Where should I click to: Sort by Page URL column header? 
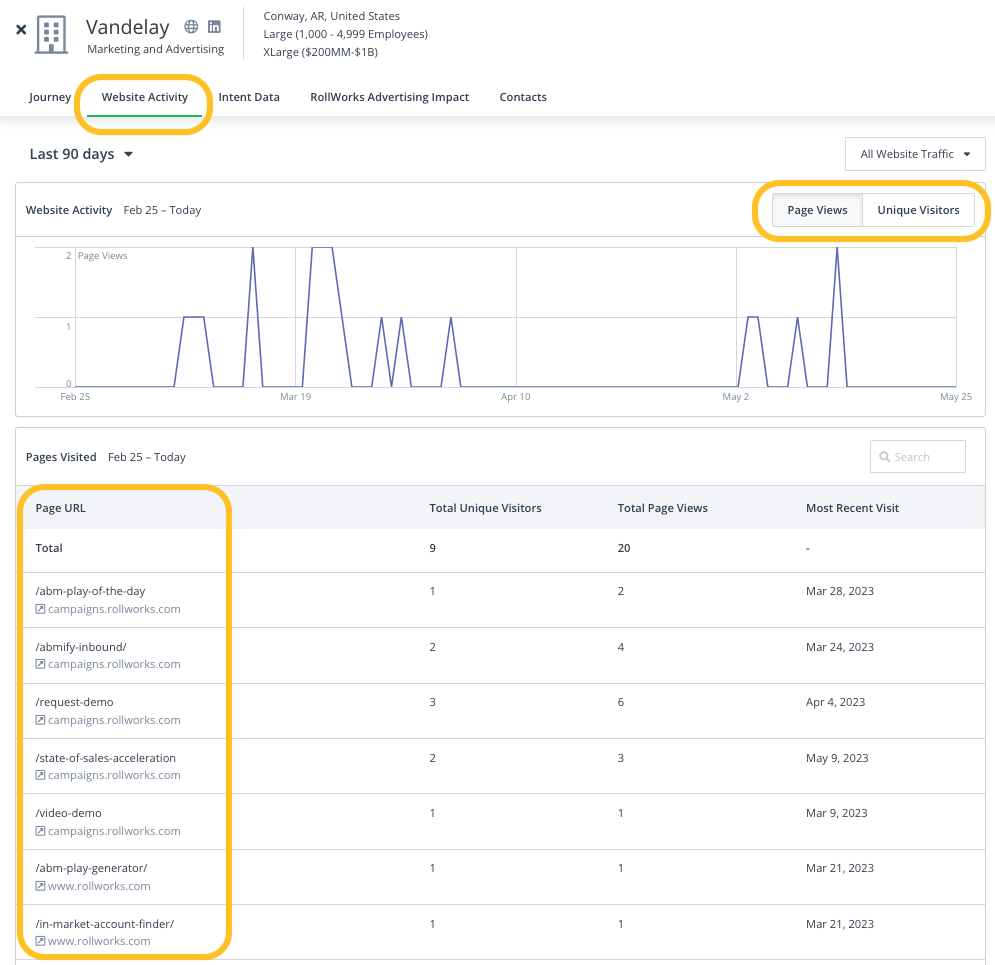tap(60, 508)
